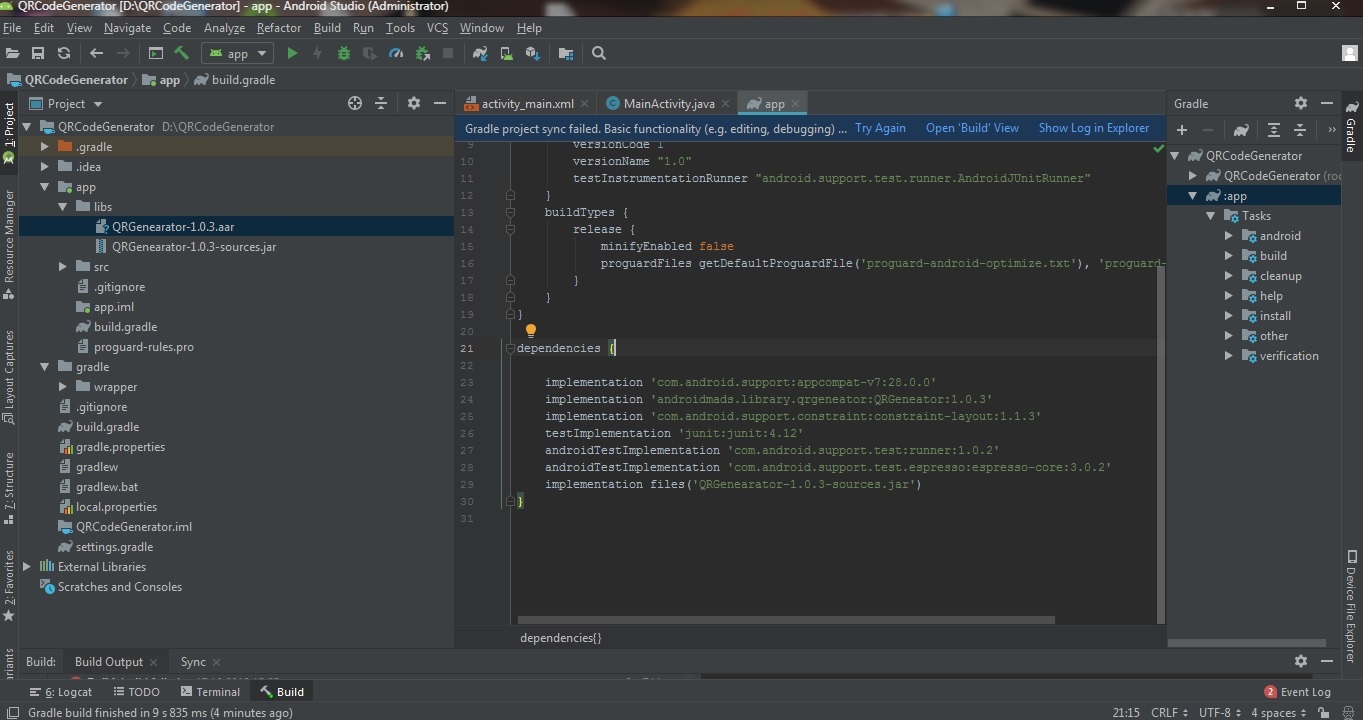The image size is (1370, 720).
Task: Expand the src folder
Action: 63,267
